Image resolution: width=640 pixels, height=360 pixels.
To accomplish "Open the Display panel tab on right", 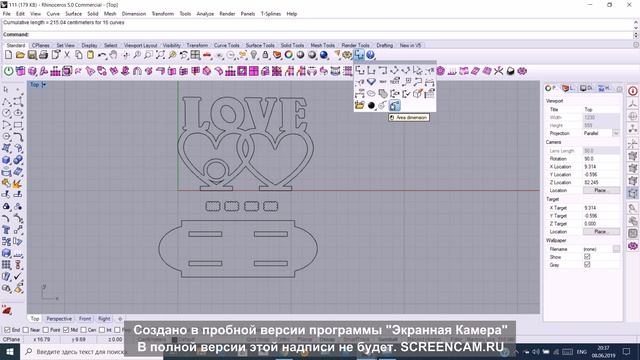I will click(586, 88).
